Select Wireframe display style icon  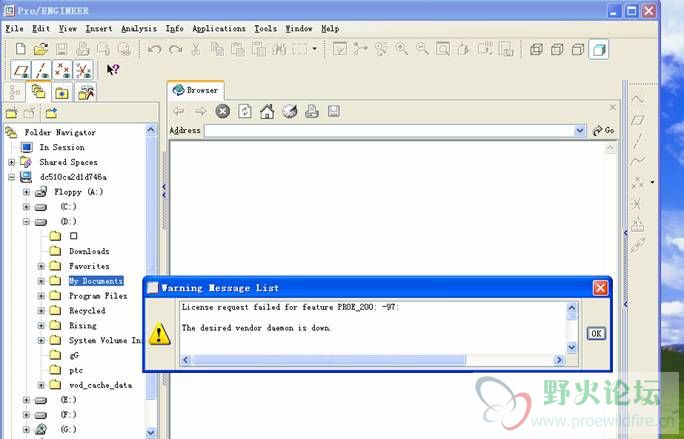tap(536, 49)
